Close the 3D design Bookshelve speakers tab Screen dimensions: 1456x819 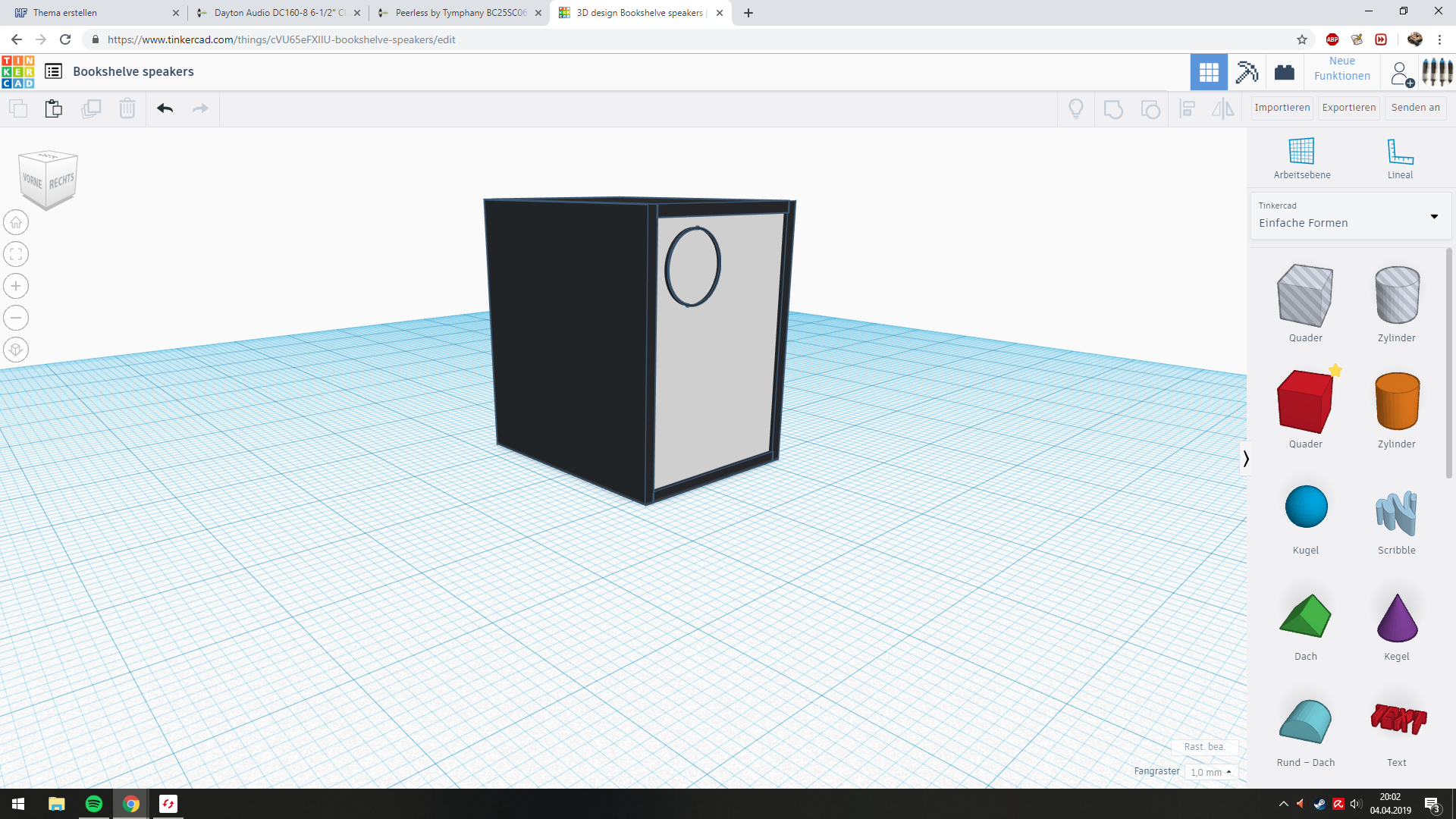(x=720, y=13)
